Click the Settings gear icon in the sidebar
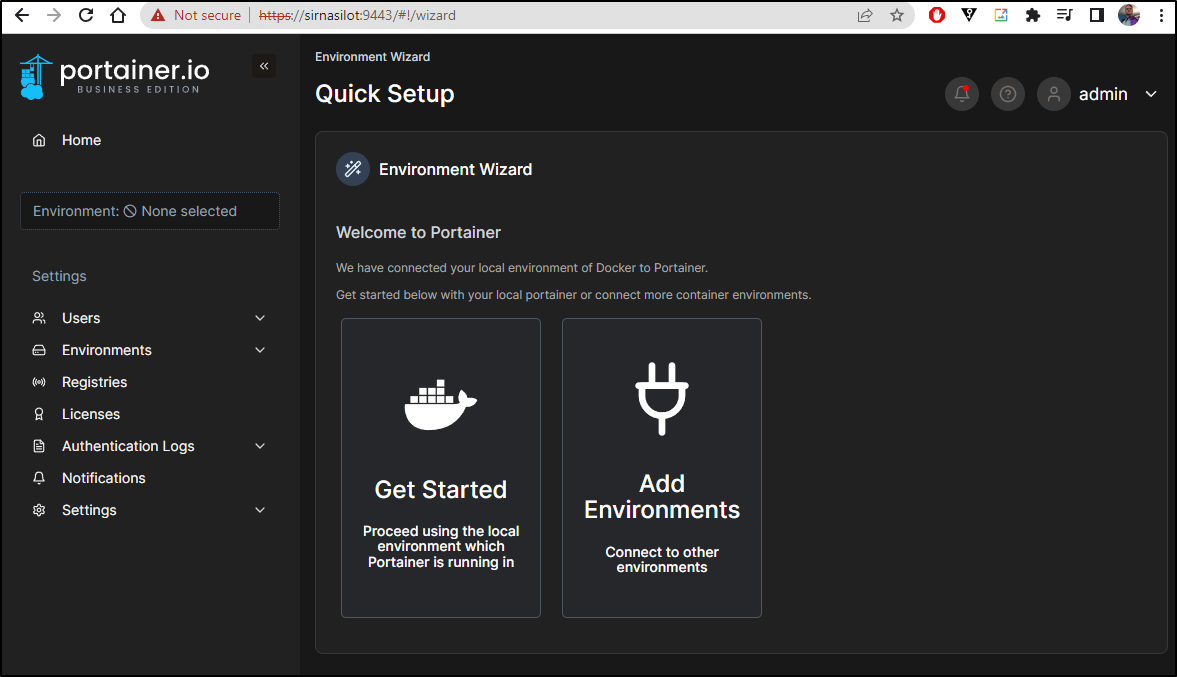1177x677 pixels. 39,510
